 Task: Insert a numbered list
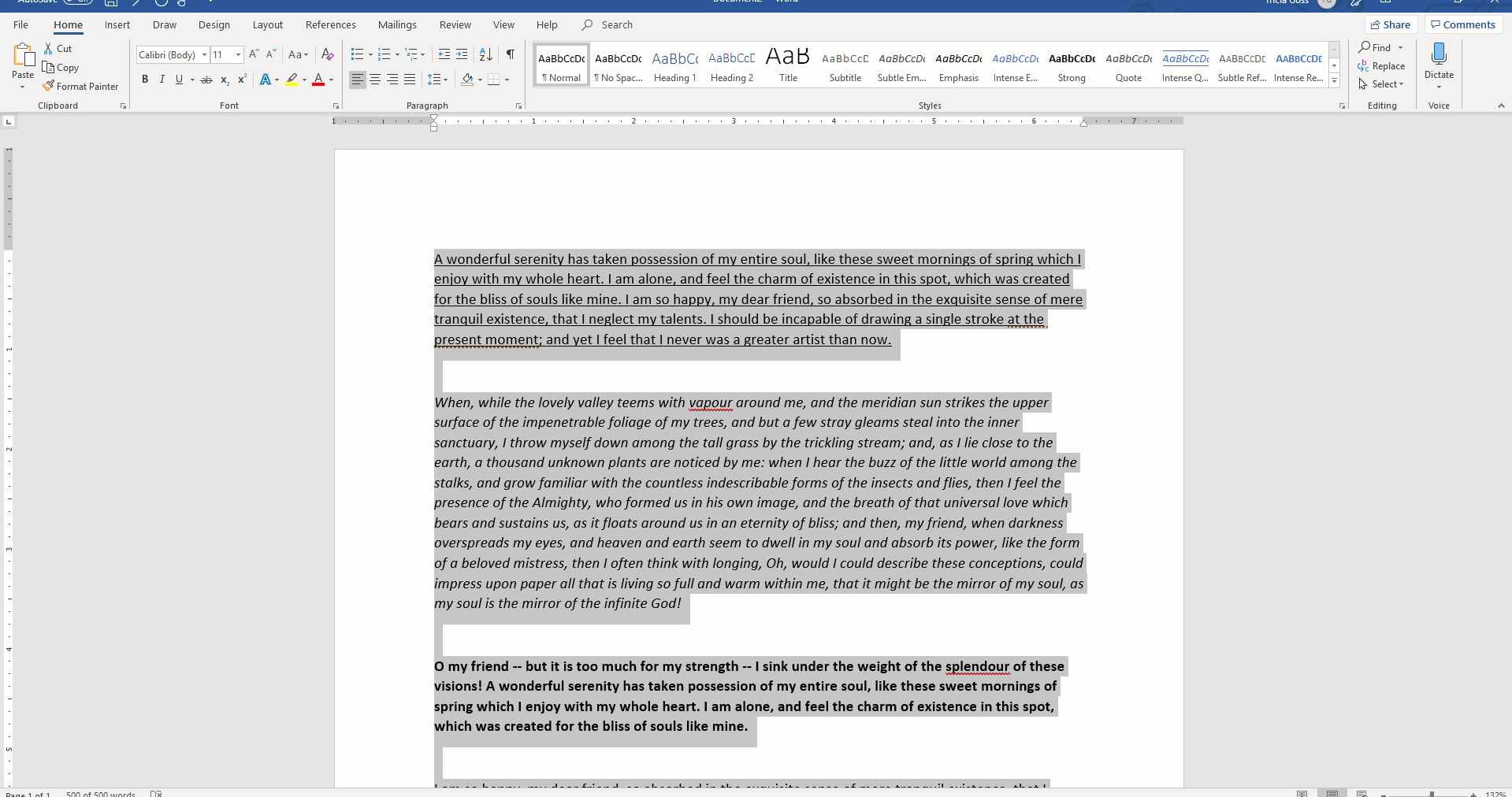coord(385,54)
